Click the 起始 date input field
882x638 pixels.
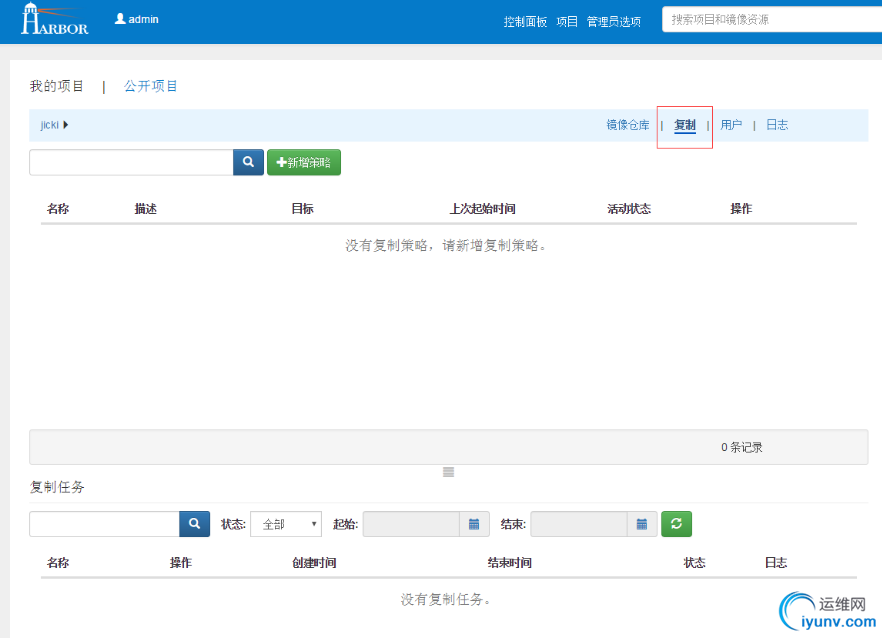pos(411,524)
